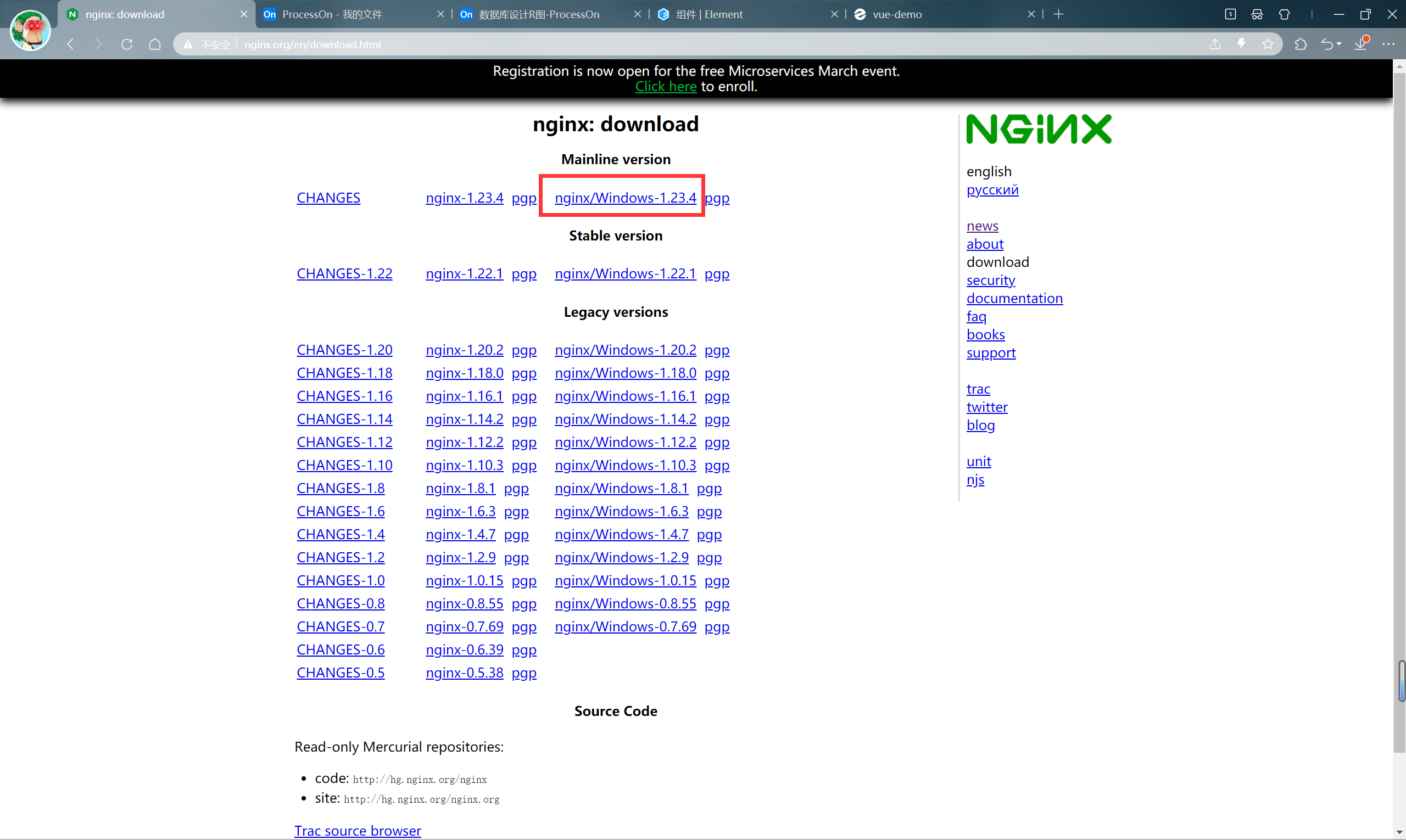Switch to the vue-demo tab

pyautogui.click(x=897, y=14)
